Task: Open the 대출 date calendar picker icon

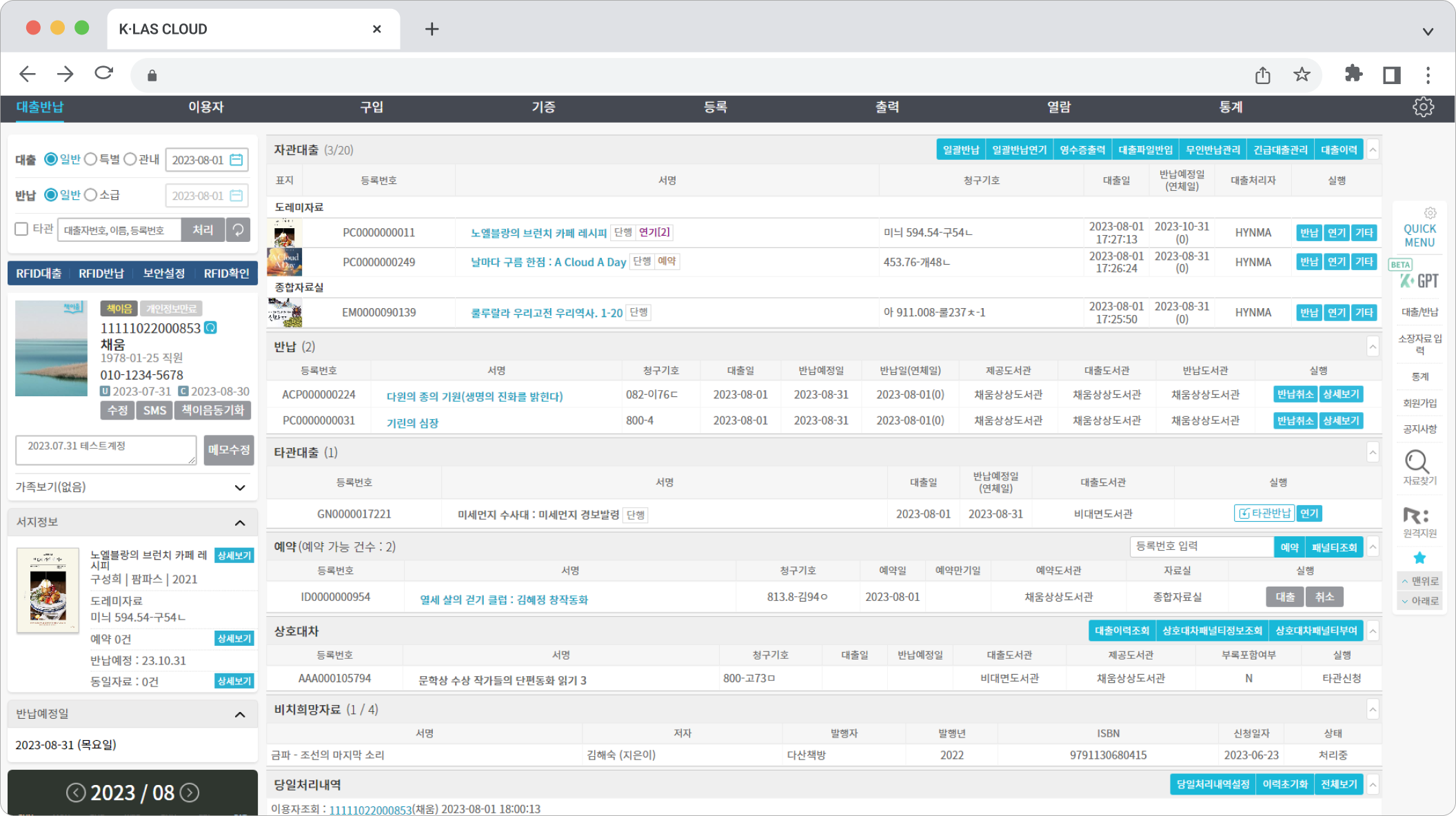Action: pyautogui.click(x=236, y=160)
